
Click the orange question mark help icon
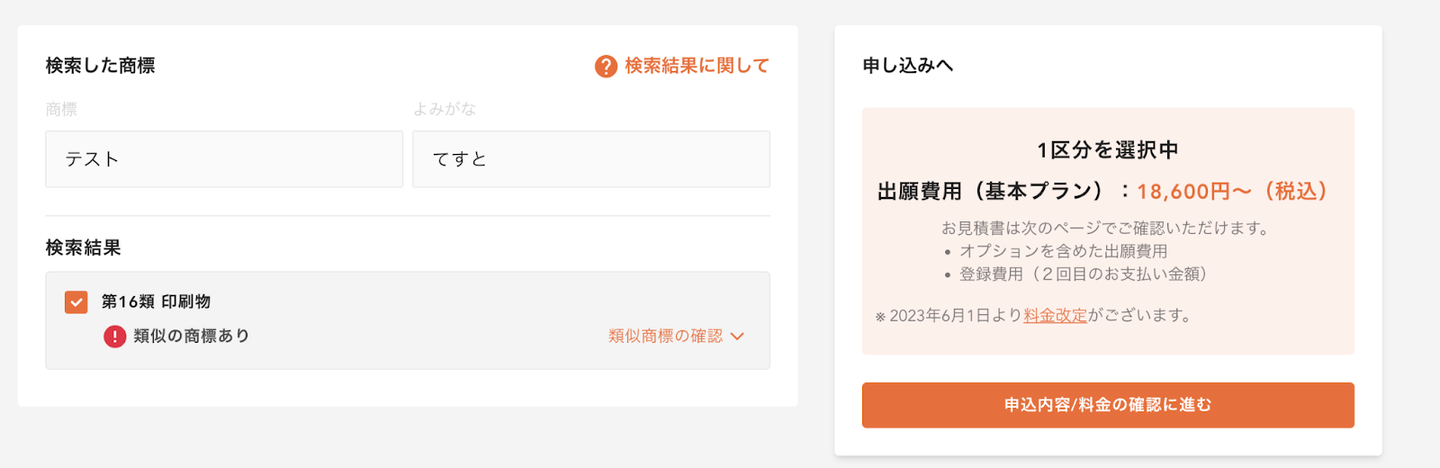(x=606, y=67)
